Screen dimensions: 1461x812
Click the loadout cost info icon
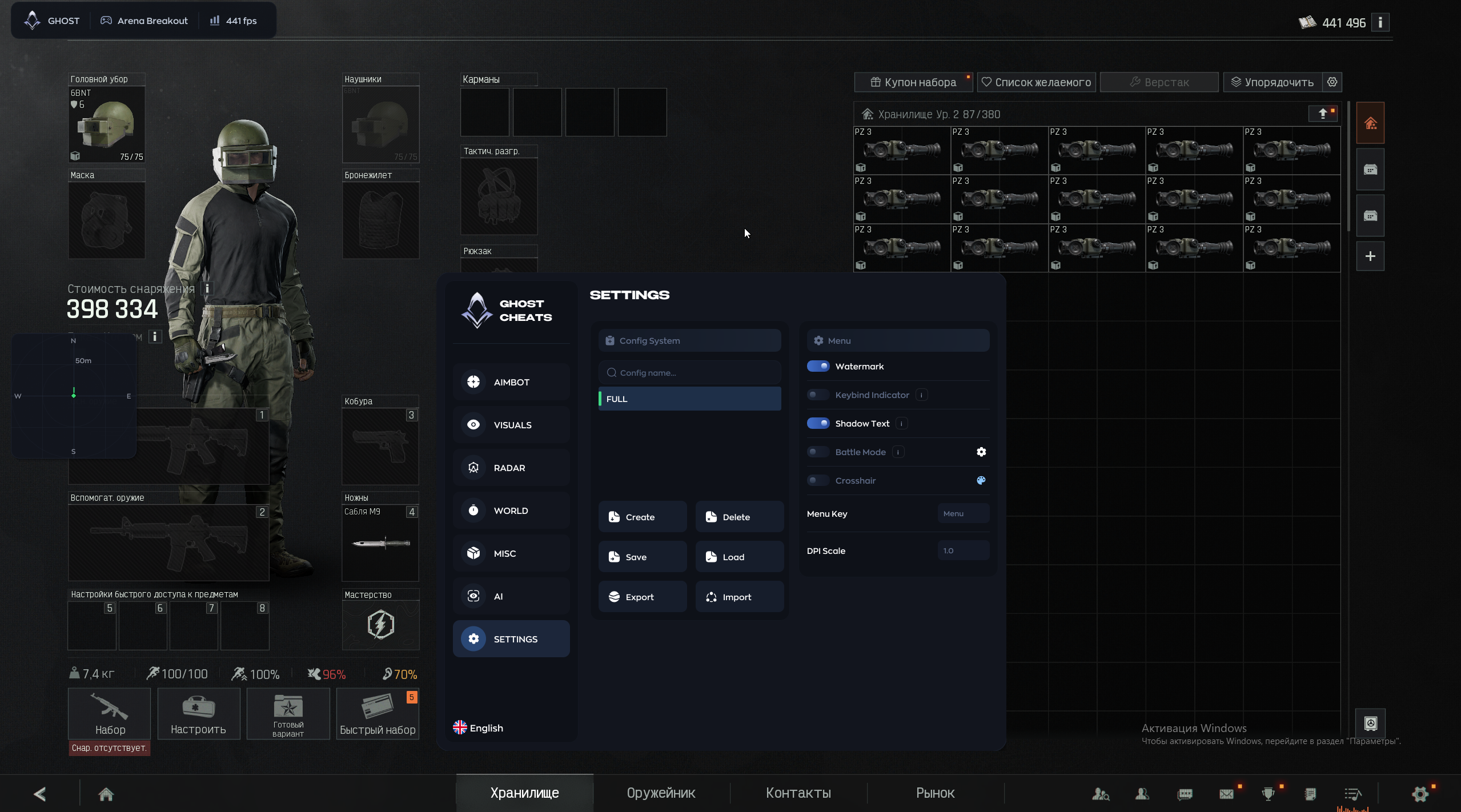pos(207,288)
